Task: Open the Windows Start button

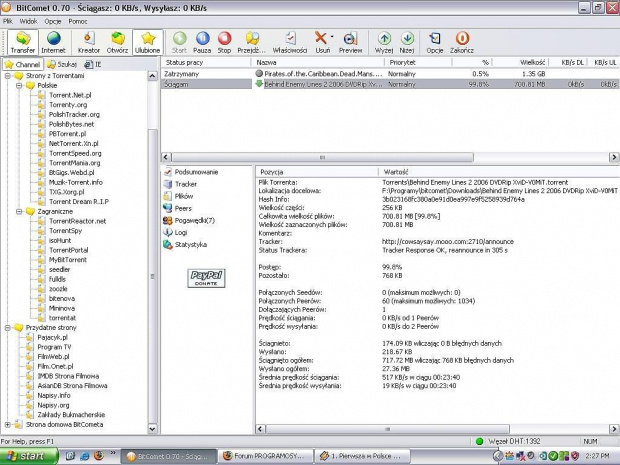Action: pos(28,456)
